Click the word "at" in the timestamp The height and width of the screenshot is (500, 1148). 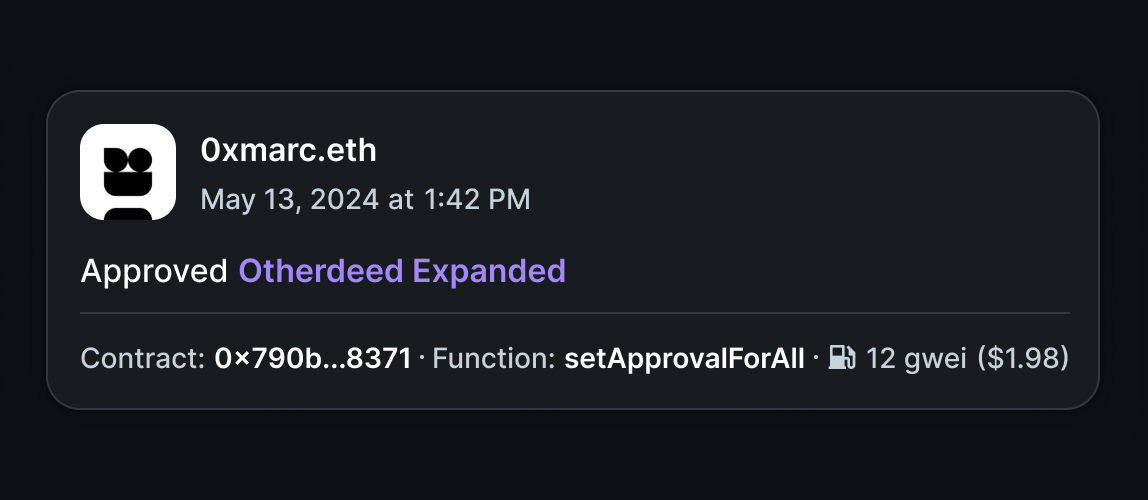[401, 199]
